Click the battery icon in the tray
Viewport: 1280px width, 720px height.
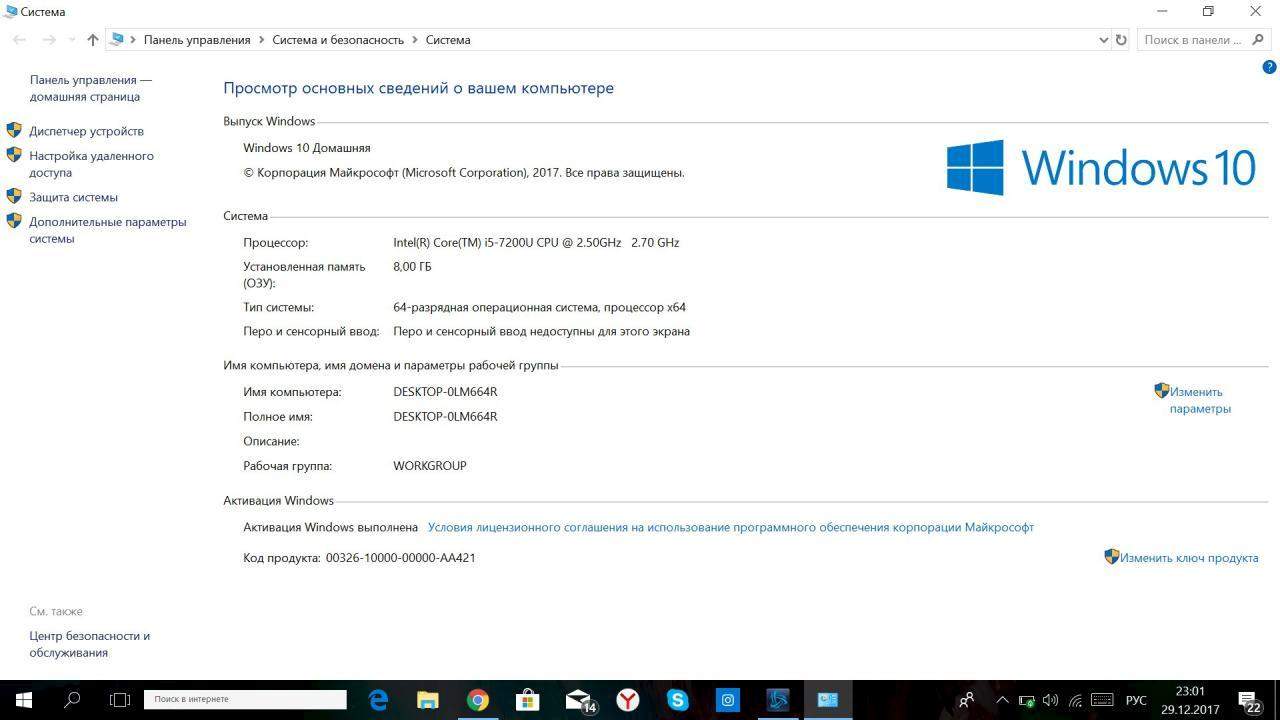(x=1026, y=701)
